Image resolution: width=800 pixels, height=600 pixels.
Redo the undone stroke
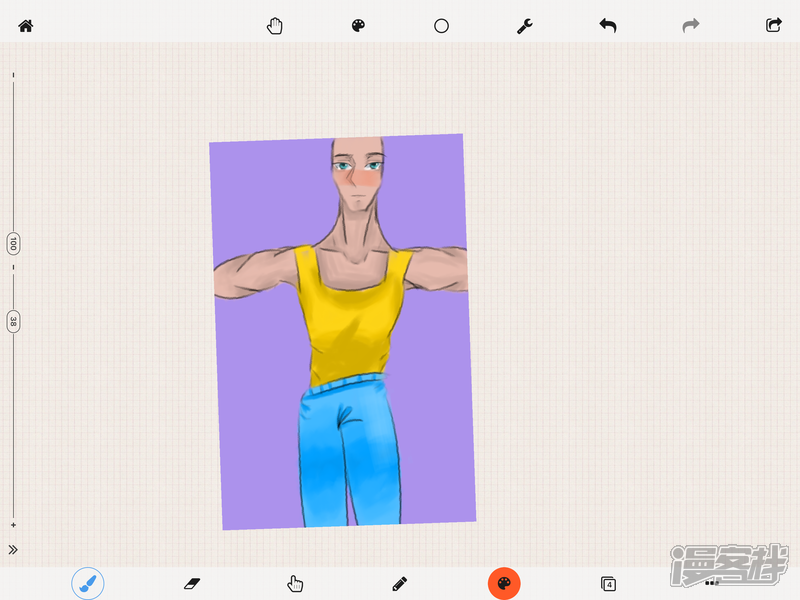pyautogui.click(x=691, y=26)
